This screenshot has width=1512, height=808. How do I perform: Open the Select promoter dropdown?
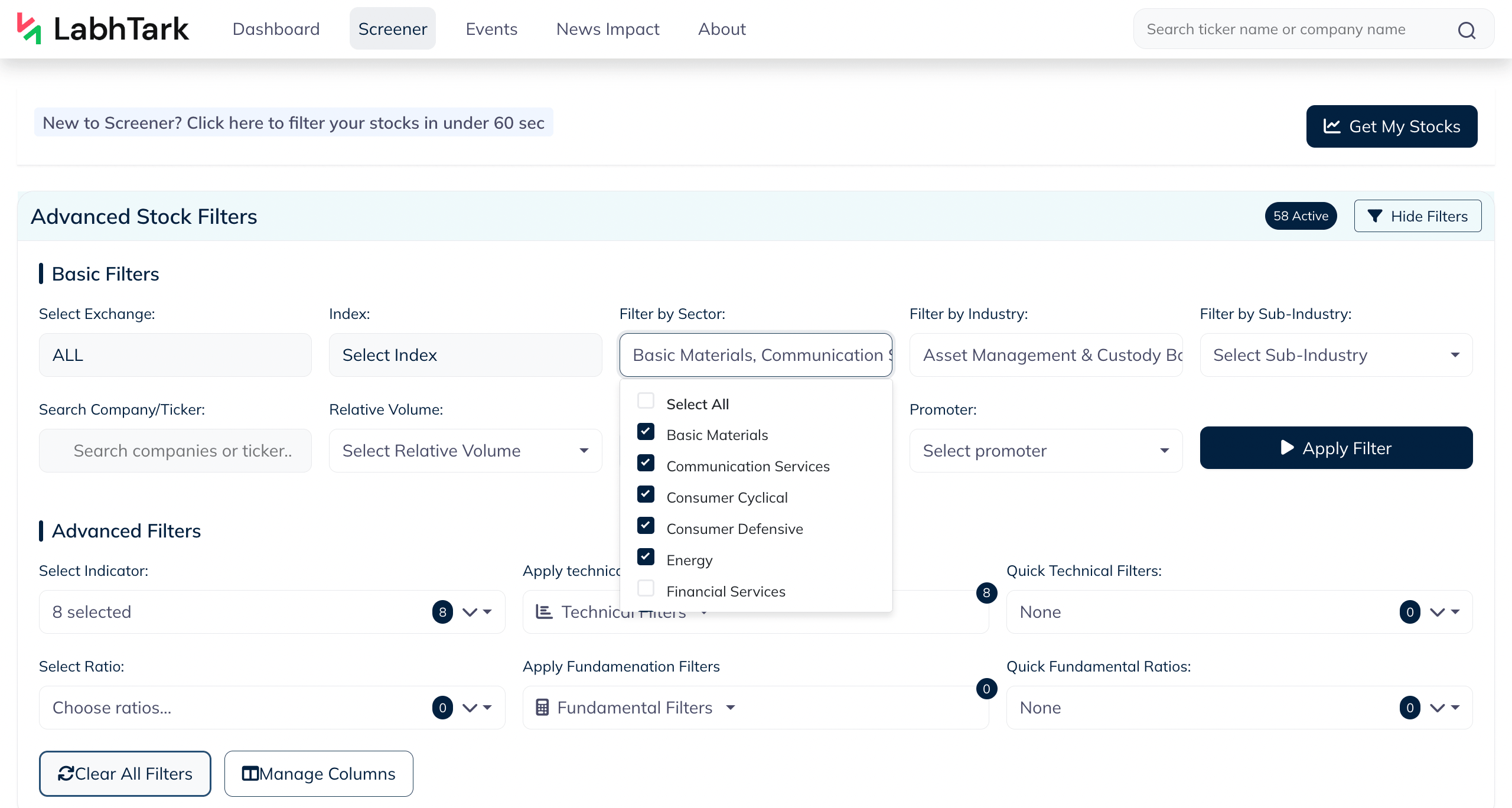pos(1046,451)
